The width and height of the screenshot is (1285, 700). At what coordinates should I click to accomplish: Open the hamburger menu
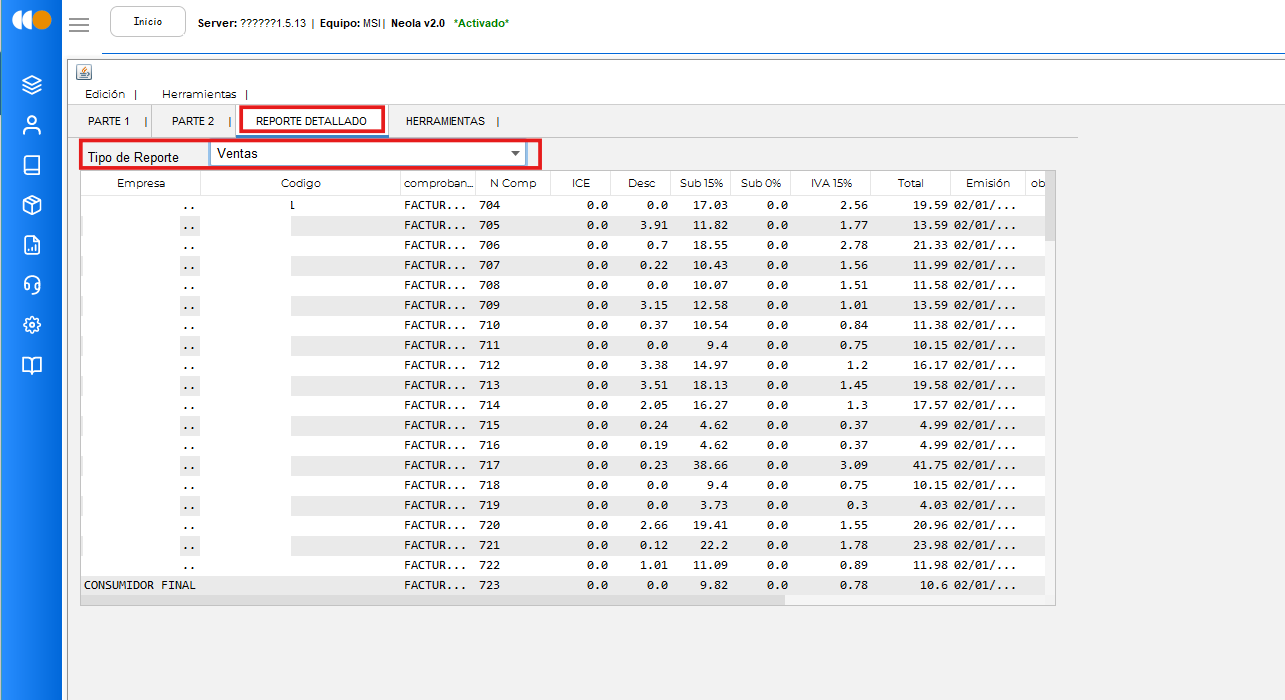click(79, 25)
